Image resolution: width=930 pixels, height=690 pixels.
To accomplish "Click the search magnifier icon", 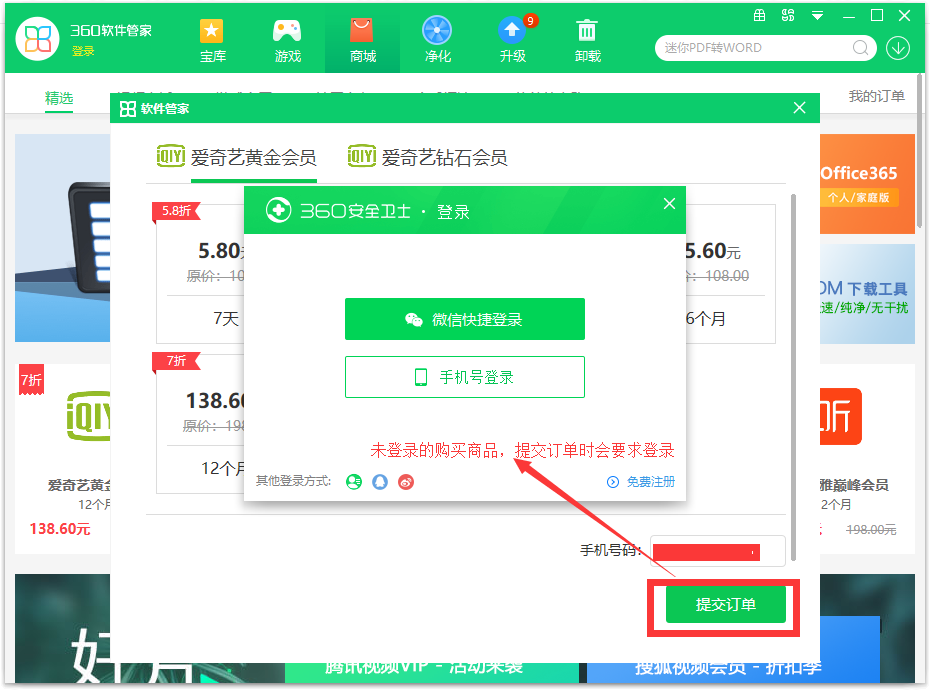I will tap(860, 48).
